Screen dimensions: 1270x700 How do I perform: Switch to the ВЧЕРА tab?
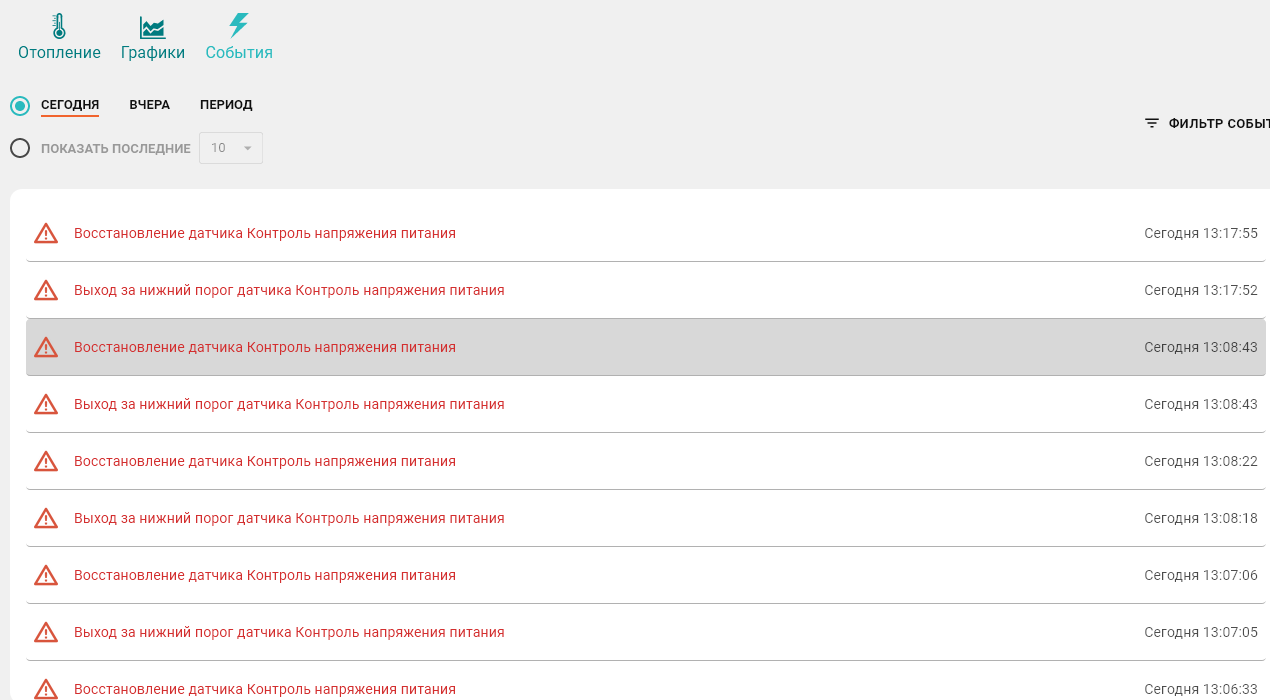pos(149,105)
